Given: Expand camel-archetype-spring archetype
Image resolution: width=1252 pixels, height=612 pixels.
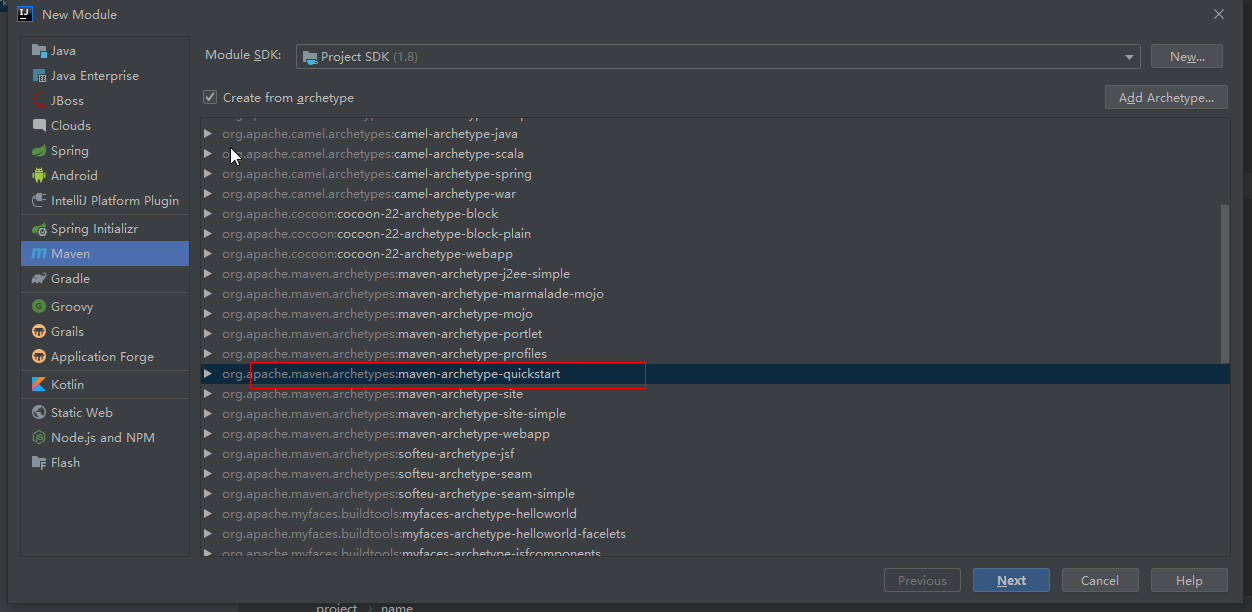Looking at the screenshot, I should click(208, 174).
